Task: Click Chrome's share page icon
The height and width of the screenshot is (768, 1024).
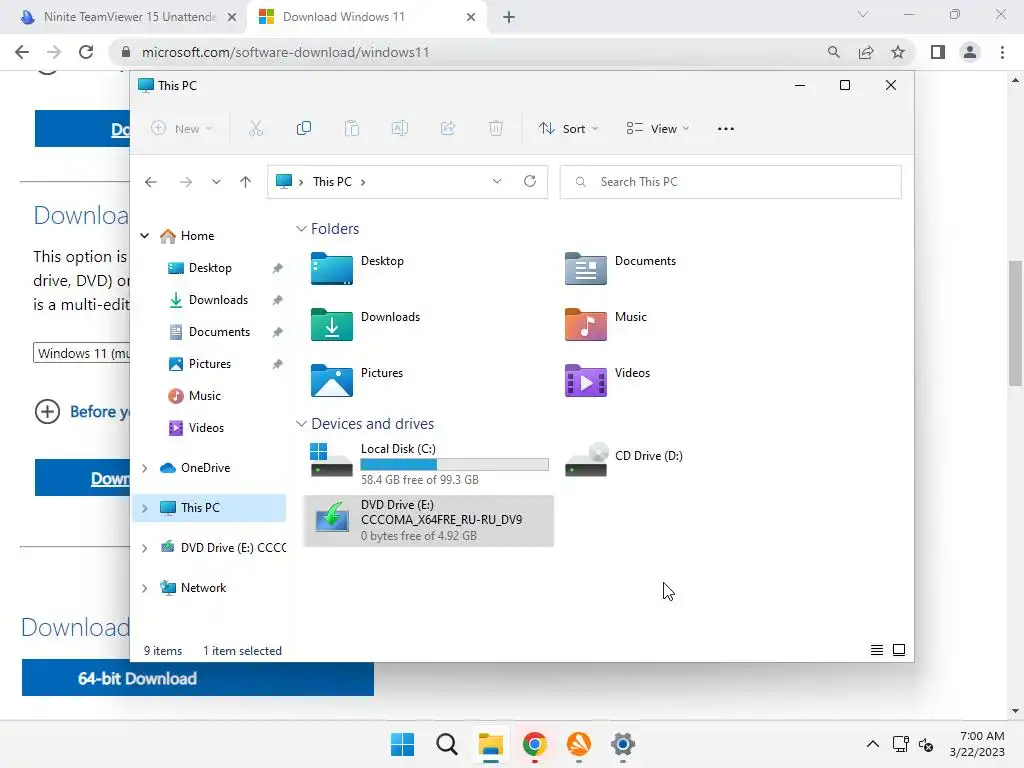Action: pos(866,52)
